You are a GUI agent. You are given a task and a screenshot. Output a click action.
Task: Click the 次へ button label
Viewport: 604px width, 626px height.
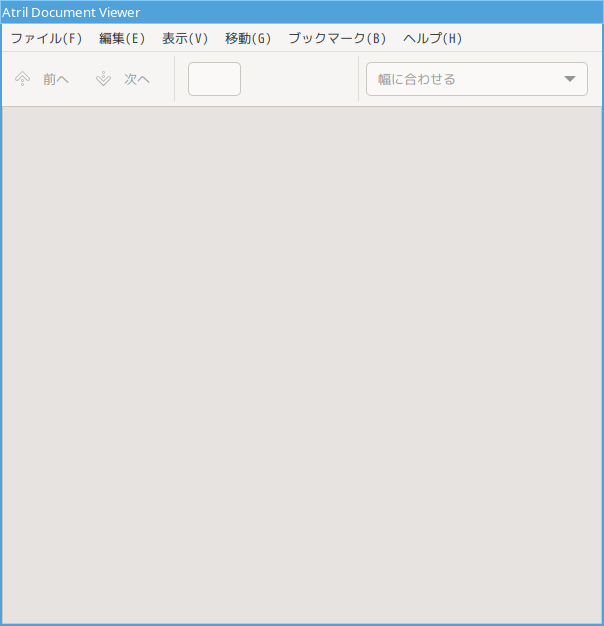[137, 79]
